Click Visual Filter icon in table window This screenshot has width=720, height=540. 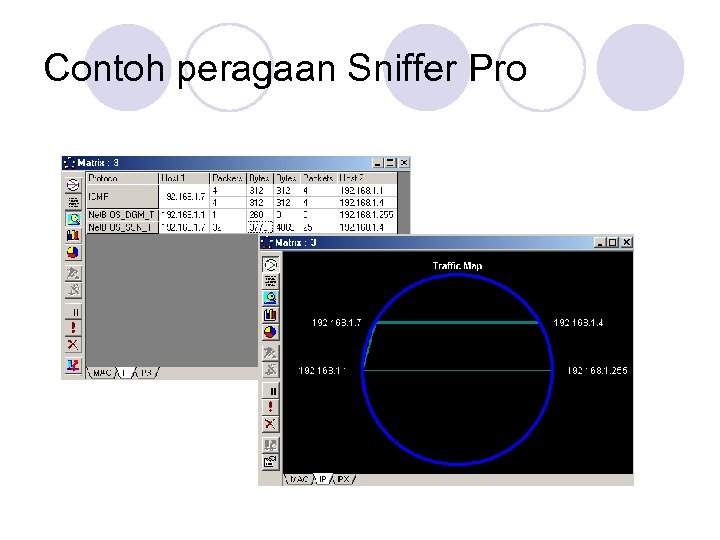coord(73,290)
